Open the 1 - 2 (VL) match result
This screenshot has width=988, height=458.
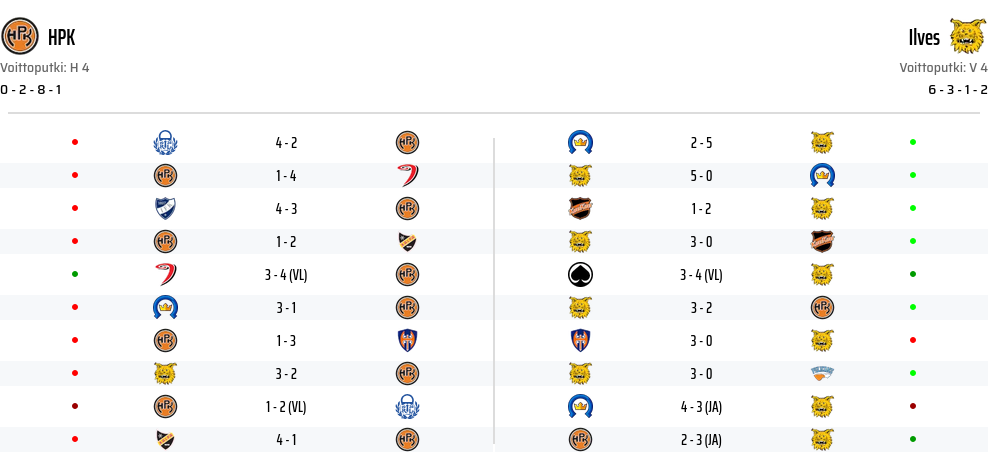286,406
